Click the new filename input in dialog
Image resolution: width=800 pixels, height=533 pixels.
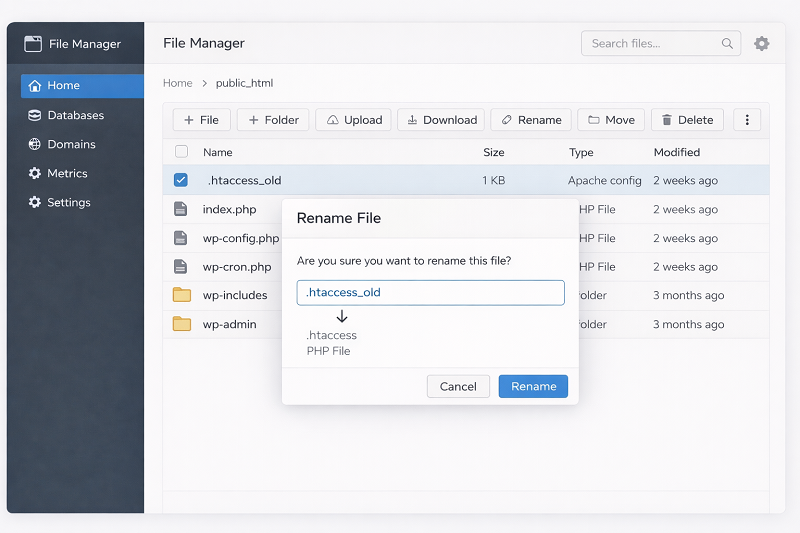point(431,293)
